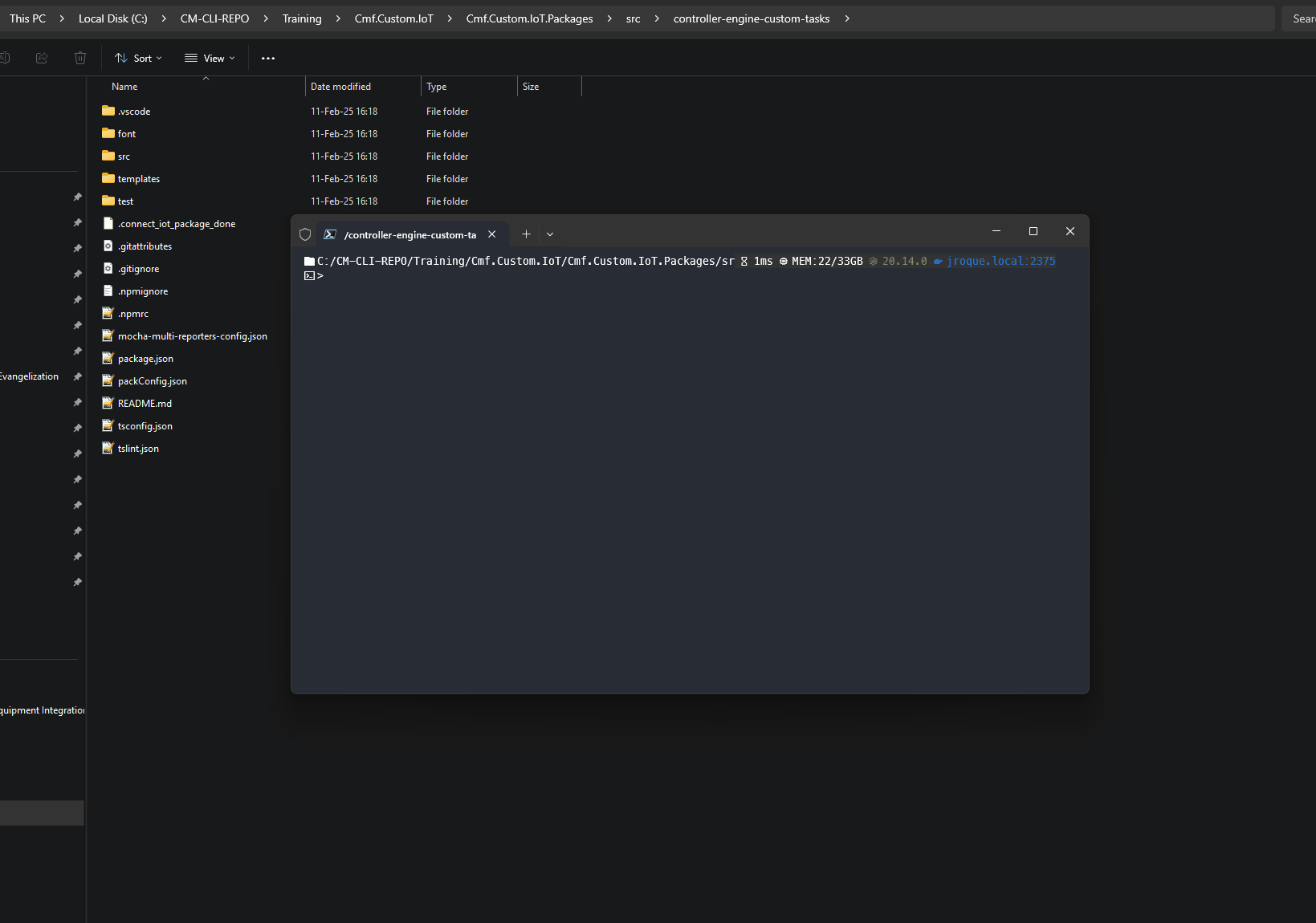Select the test folder

pyautogui.click(x=125, y=201)
